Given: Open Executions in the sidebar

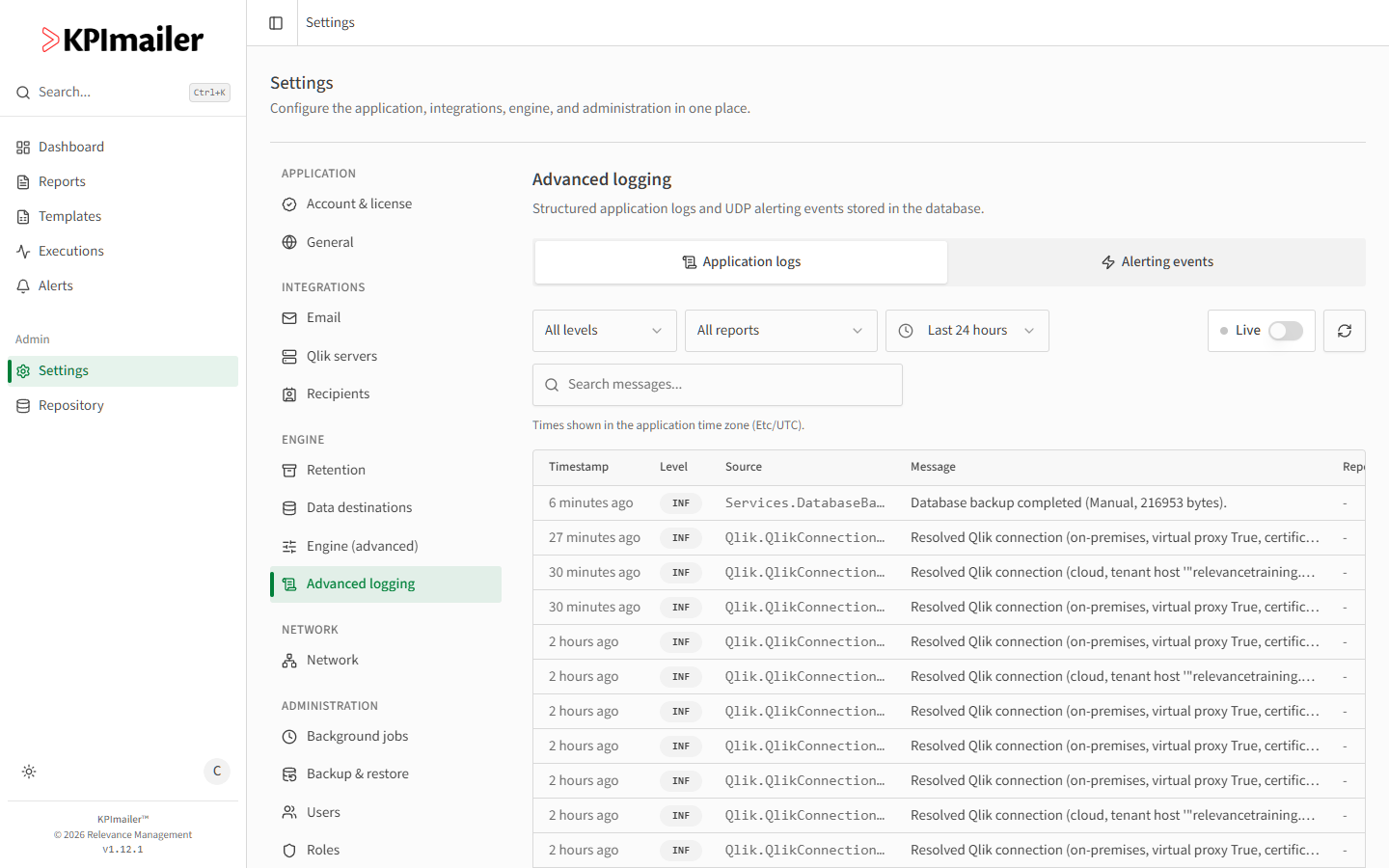Looking at the screenshot, I should [x=123, y=251].
